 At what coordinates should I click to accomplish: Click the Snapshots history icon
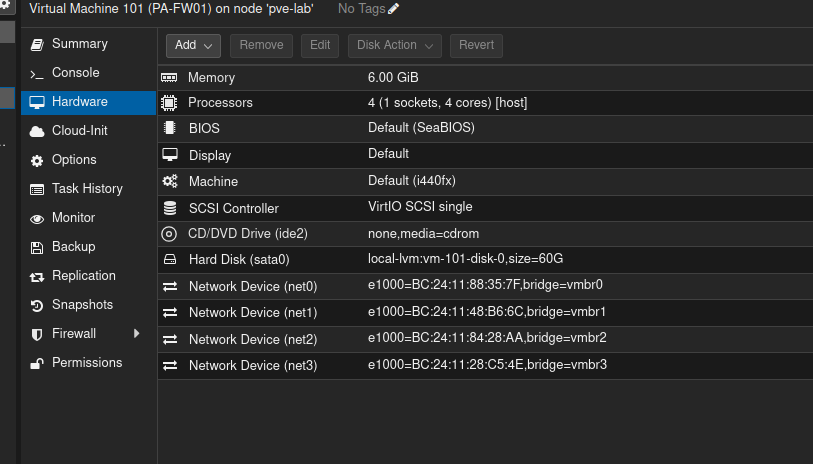37,306
